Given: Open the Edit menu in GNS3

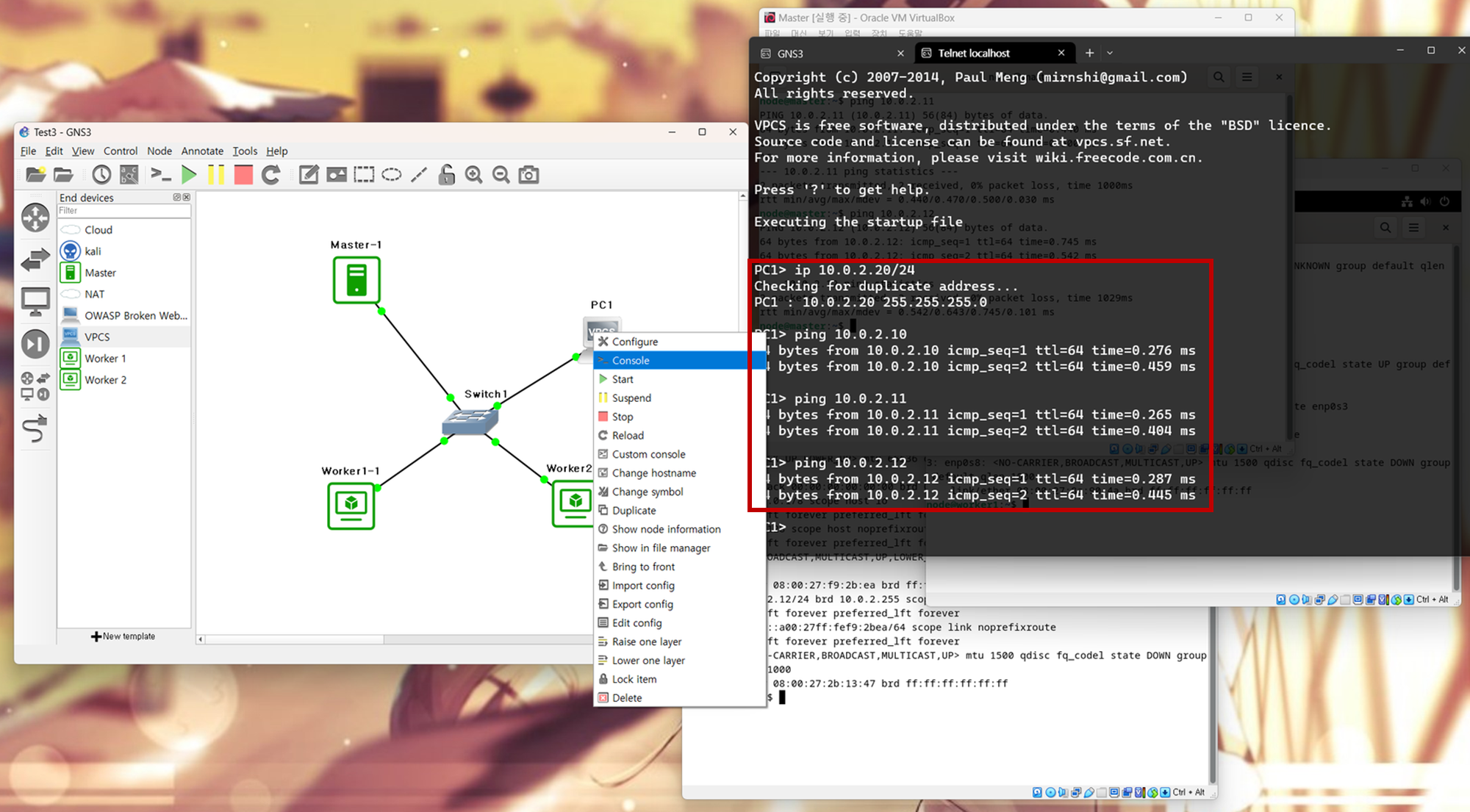Looking at the screenshot, I should tap(54, 151).
